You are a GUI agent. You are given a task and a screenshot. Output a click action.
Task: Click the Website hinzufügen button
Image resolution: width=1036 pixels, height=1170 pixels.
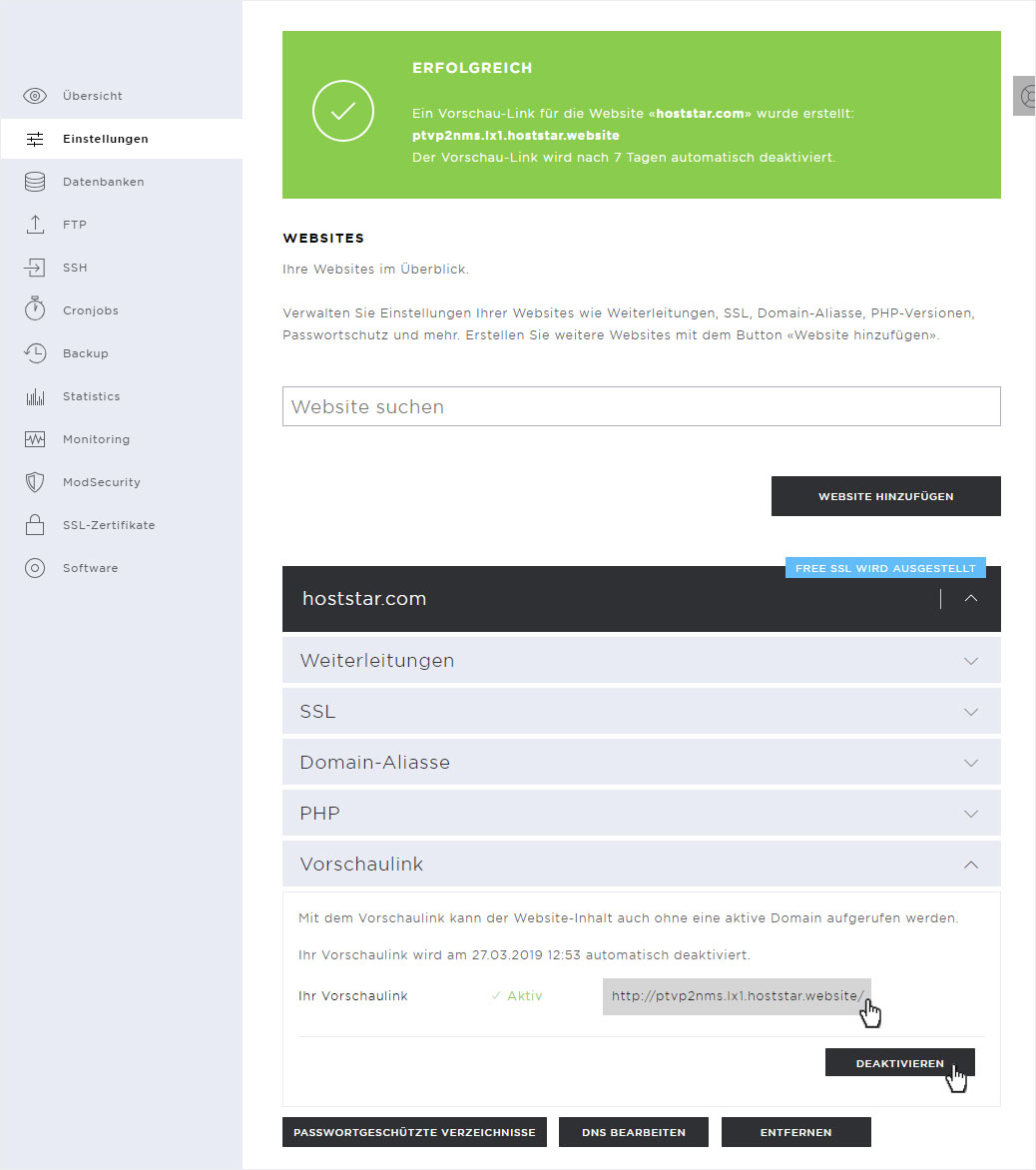pos(886,496)
